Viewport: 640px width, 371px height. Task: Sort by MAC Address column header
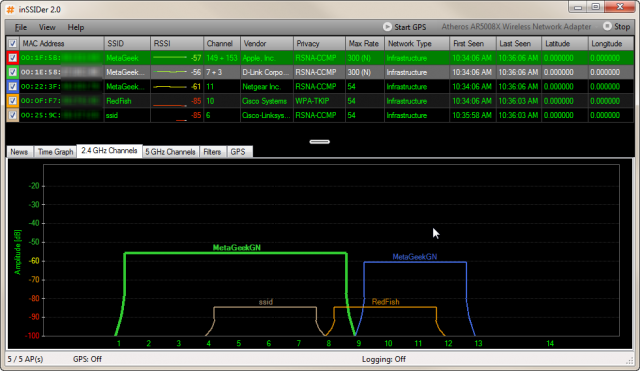pos(62,44)
